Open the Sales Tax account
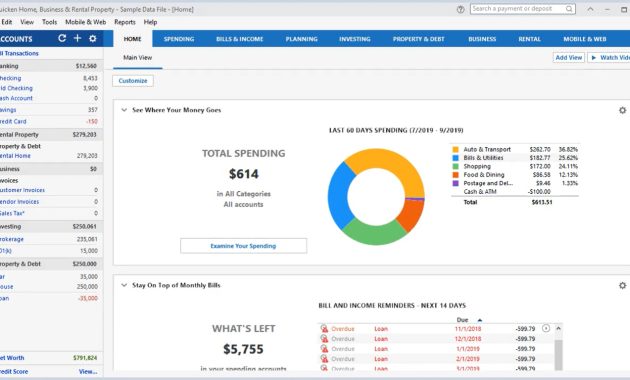This screenshot has width=630, height=380. pyautogui.click(x=12, y=213)
